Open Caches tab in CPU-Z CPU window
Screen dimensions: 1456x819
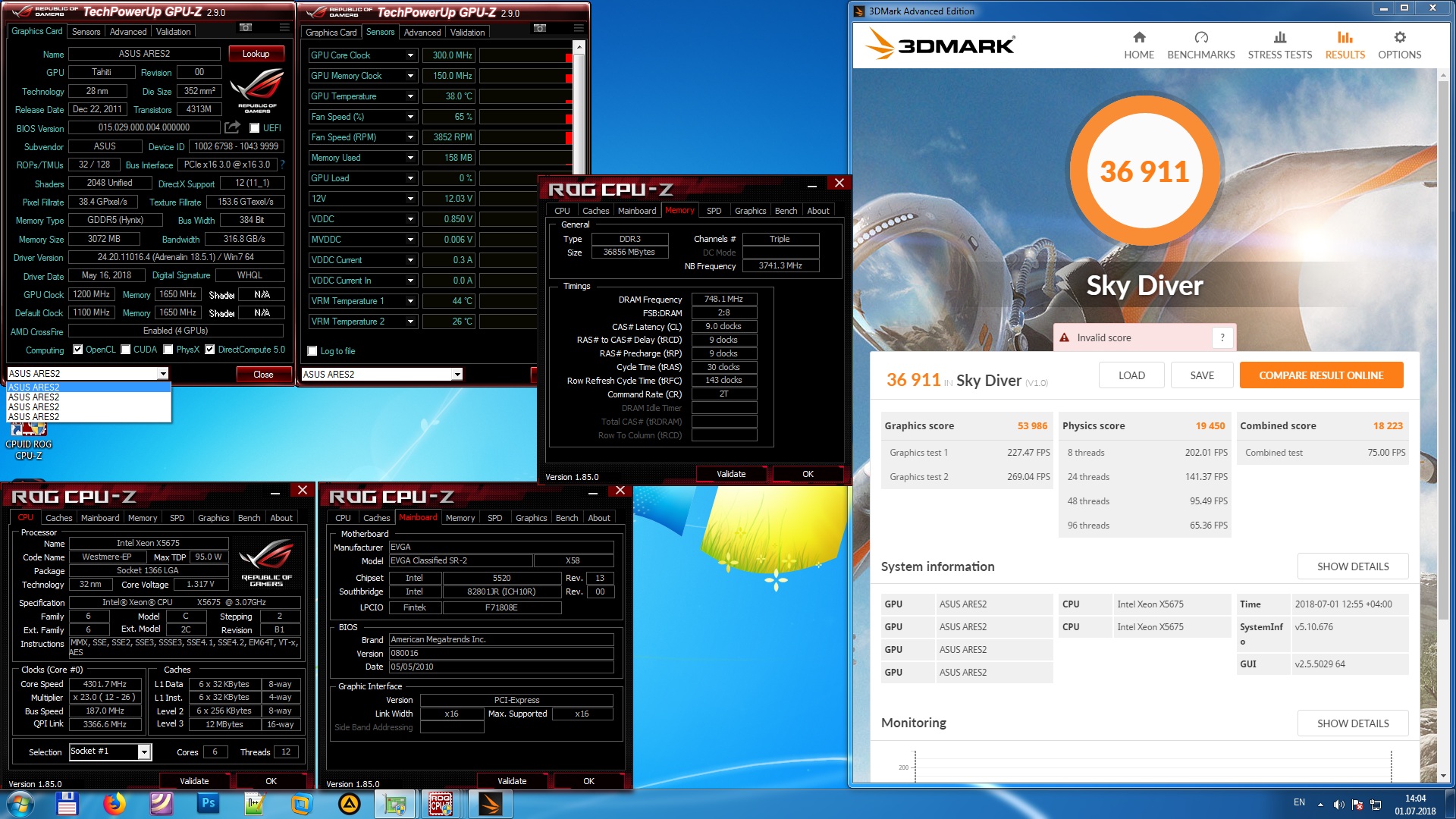point(58,518)
